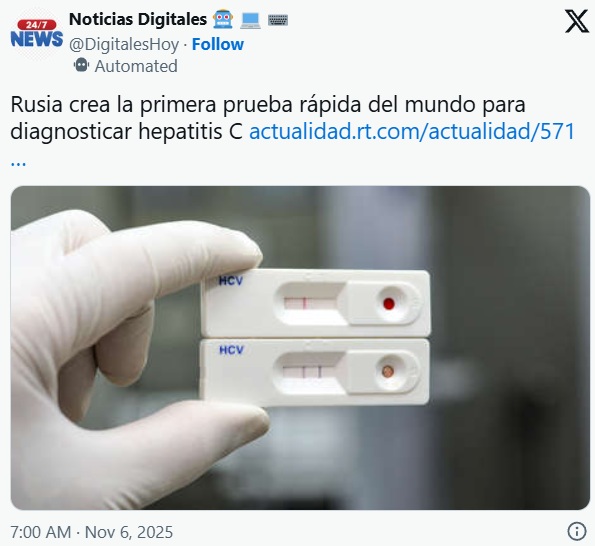Image resolution: width=595 pixels, height=546 pixels.
Task: Click the bottom HCV test cassette
Action: pyautogui.click(x=315, y=372)
